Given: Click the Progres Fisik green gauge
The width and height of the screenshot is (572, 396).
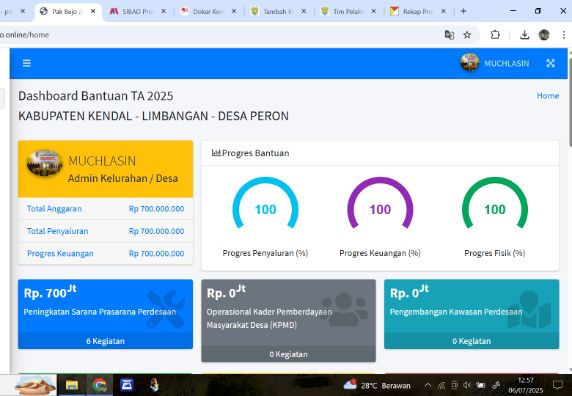Looking at the screenshot, I should tap(495, 204).
